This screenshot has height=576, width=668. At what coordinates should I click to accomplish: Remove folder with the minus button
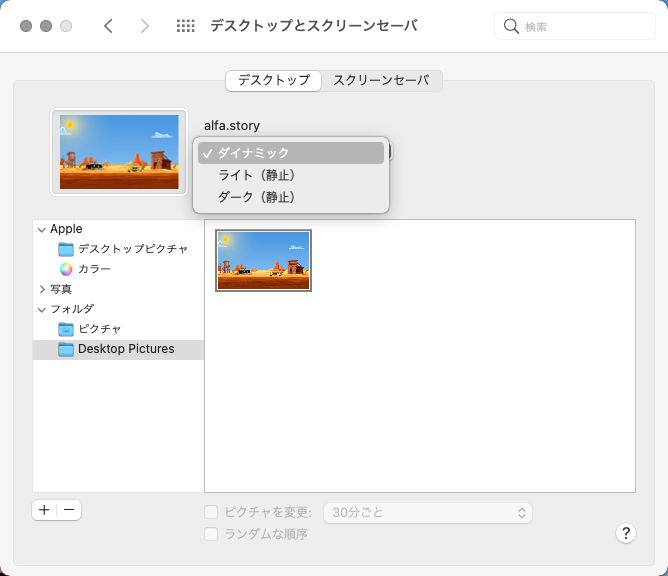pos(69,510)
